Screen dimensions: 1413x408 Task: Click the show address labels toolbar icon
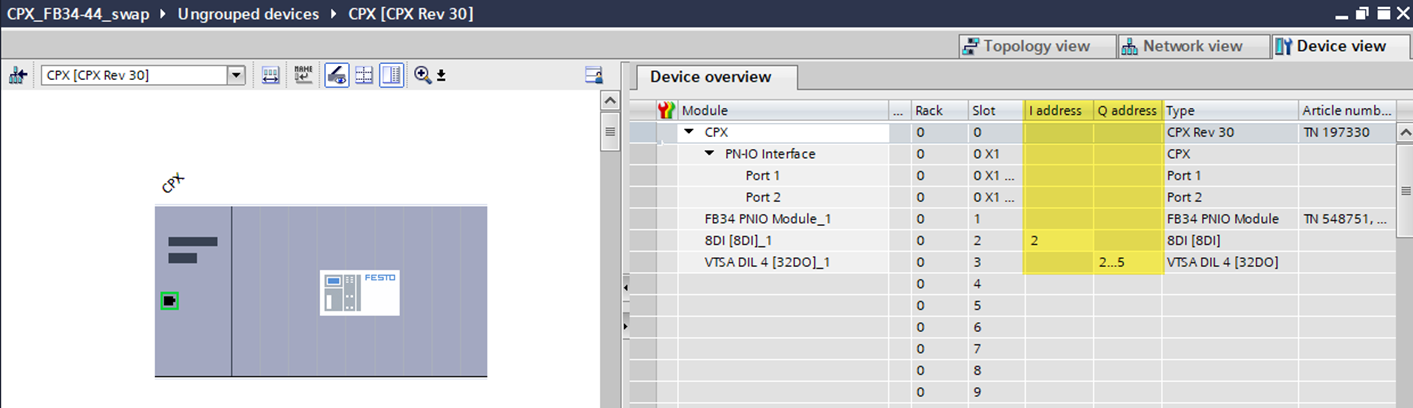click(272, 75)
